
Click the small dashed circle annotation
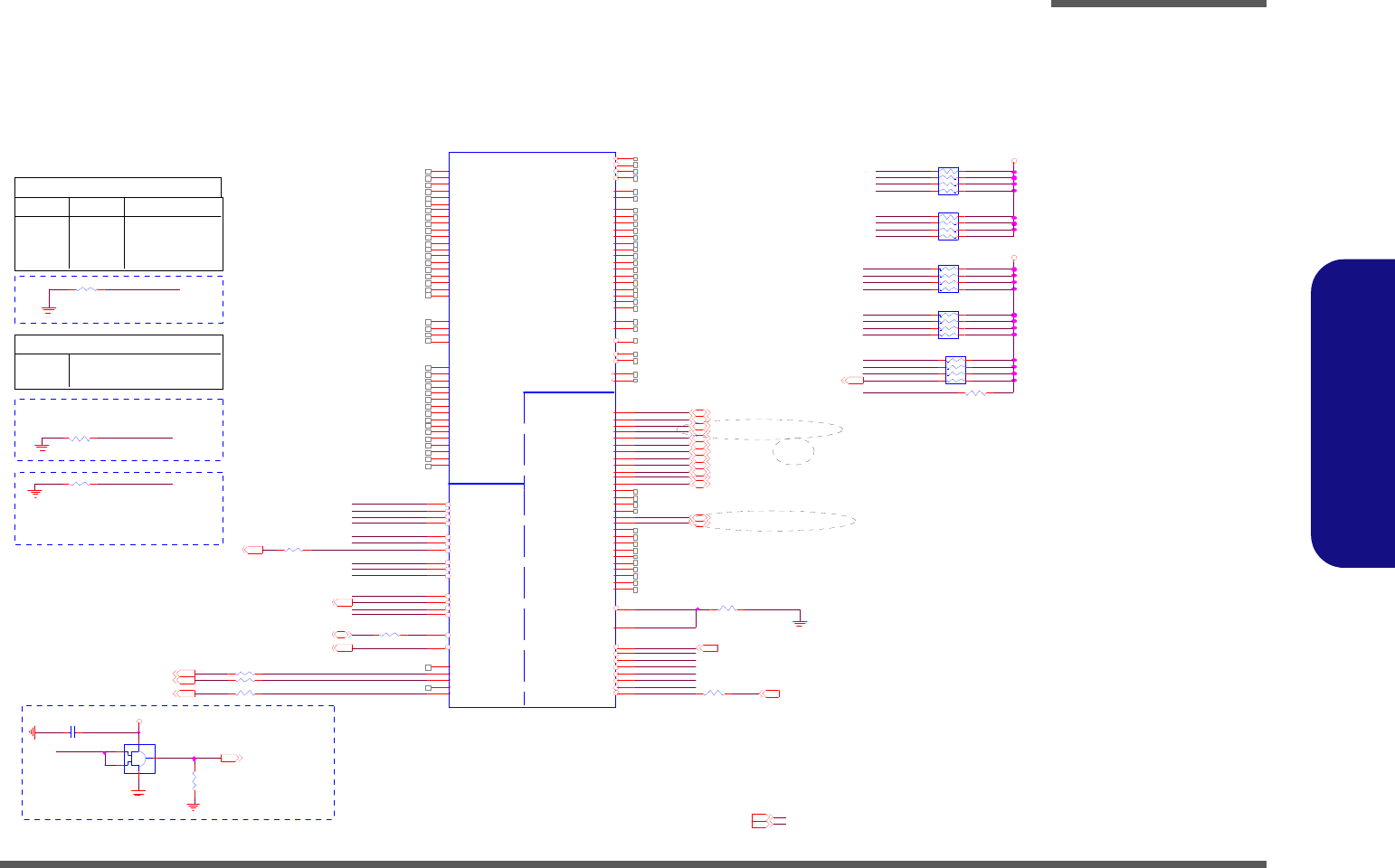pos(794,451)
